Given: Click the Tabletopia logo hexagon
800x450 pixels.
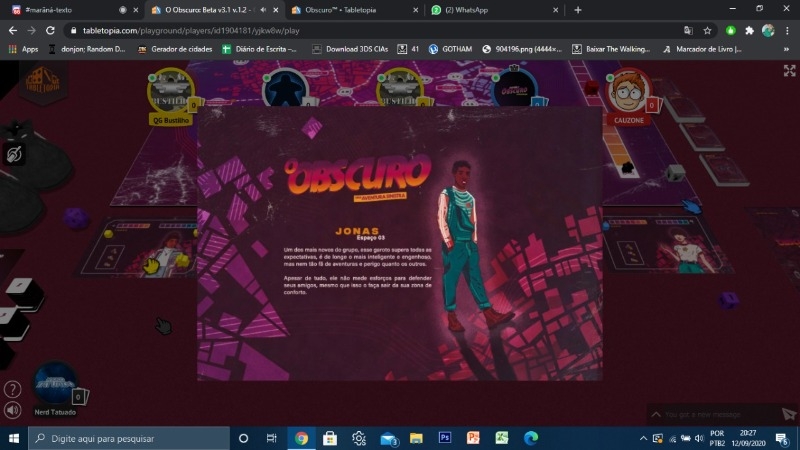Looking at the screenshot, I should pyautogui.click(x=43, y=83).
